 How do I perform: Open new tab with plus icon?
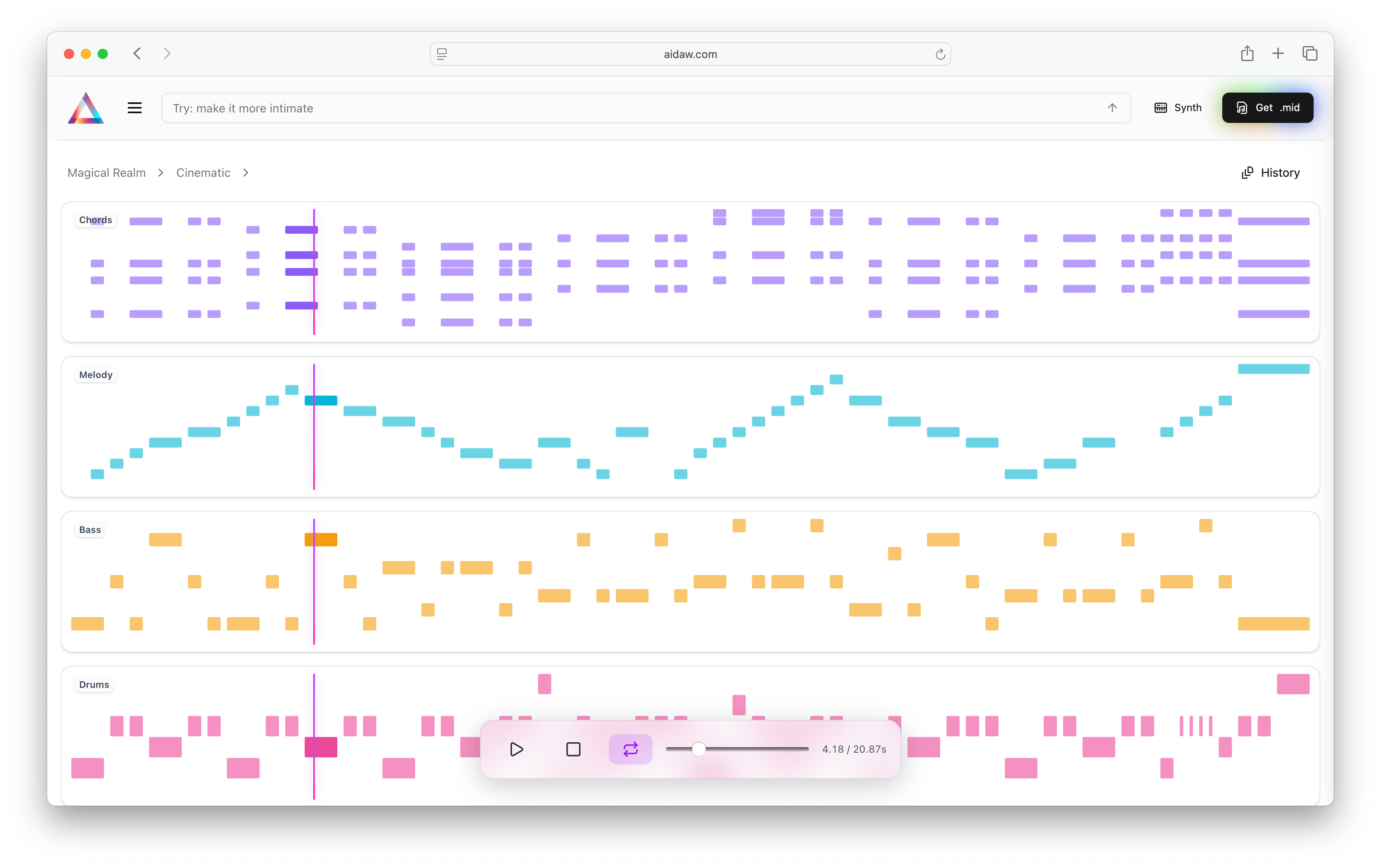pos(1278,54)
